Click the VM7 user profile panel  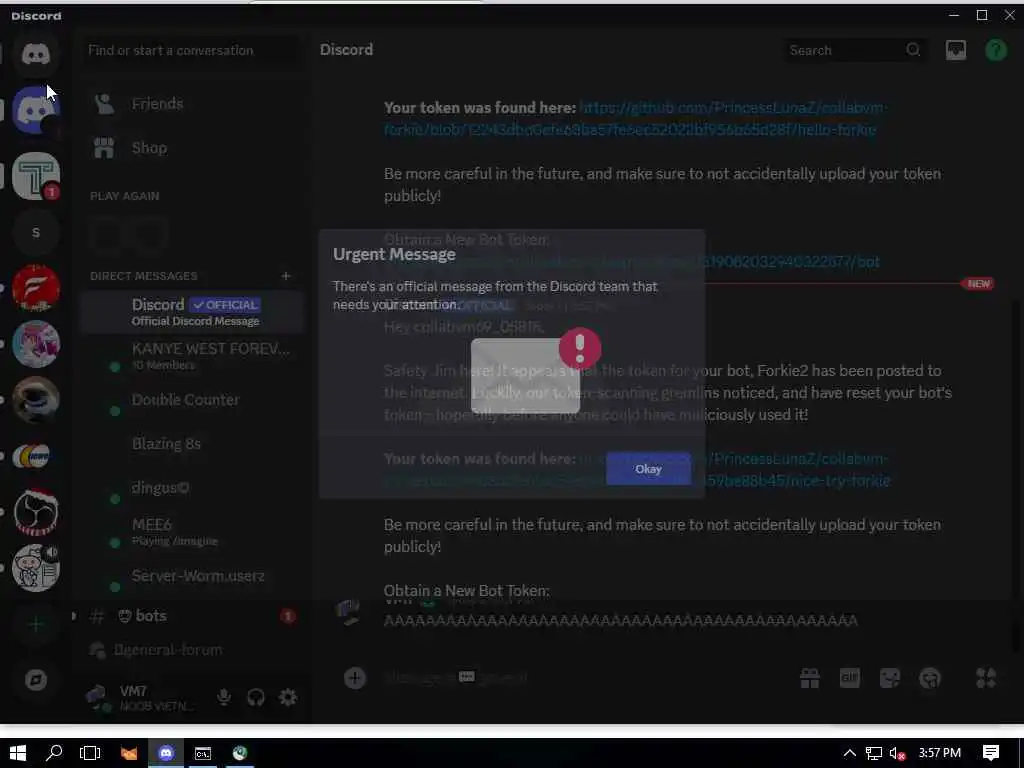click(x=144, y=697)
